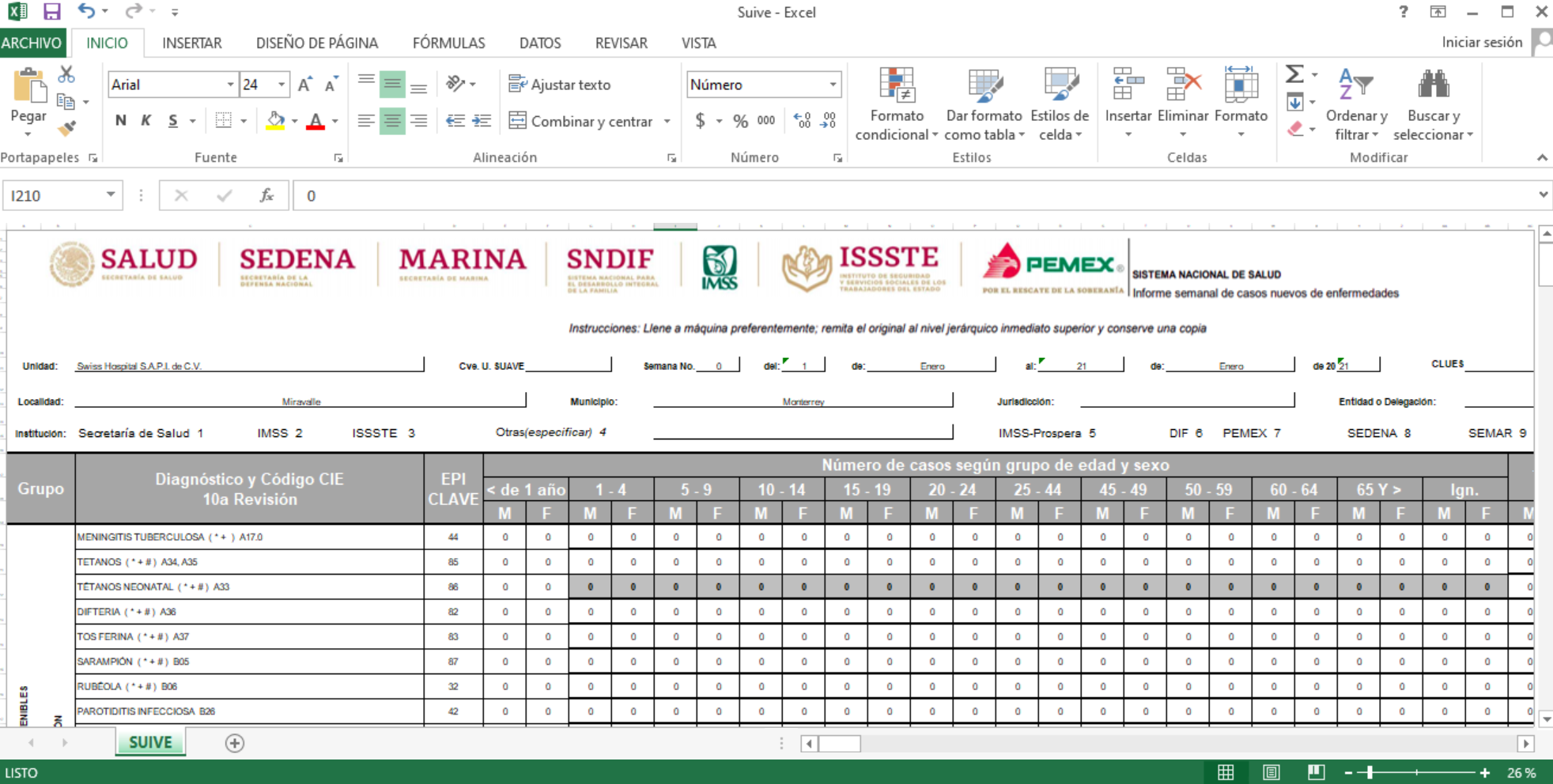Screen dimensions: 1553x784
Task: Toggle bold N formatting
Action: pos(120,121)
